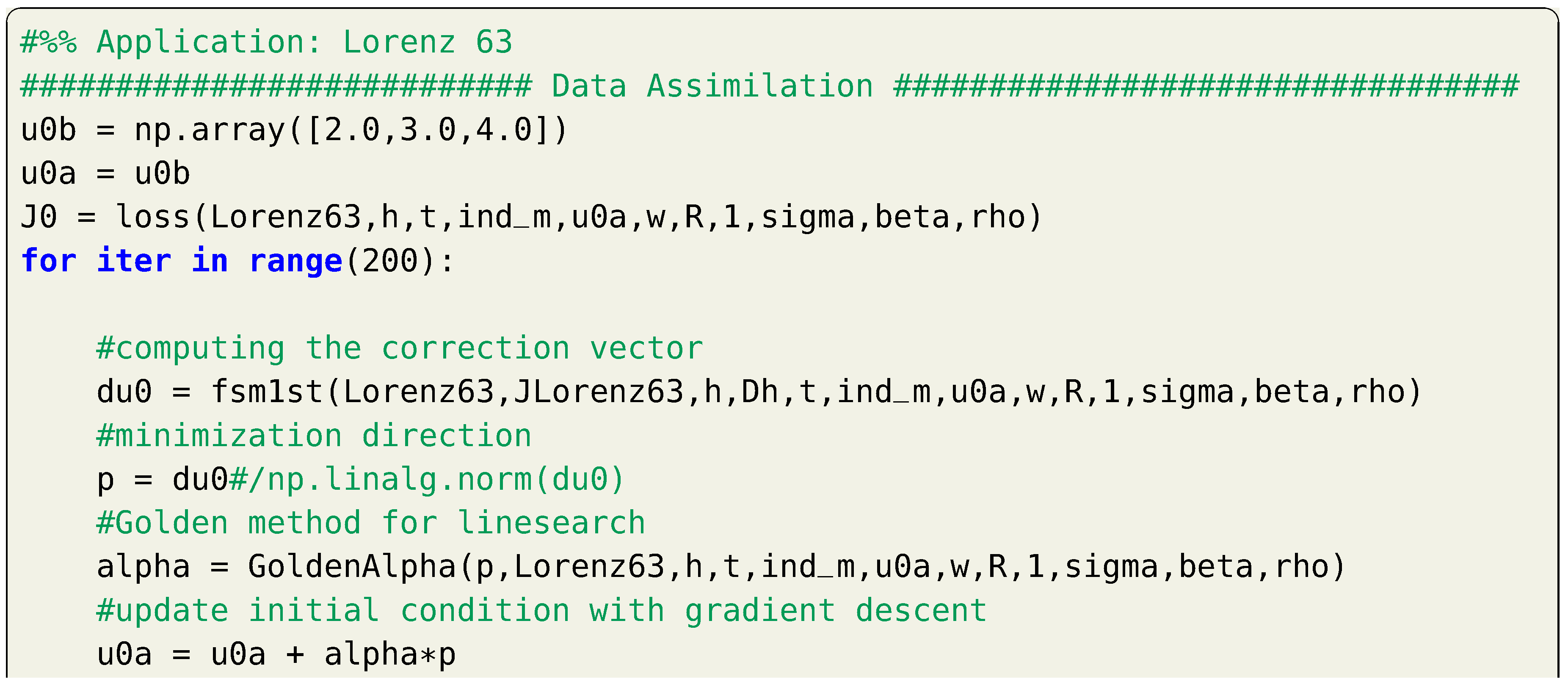Click the GoldenAlpha function name

tap(352, 568)
